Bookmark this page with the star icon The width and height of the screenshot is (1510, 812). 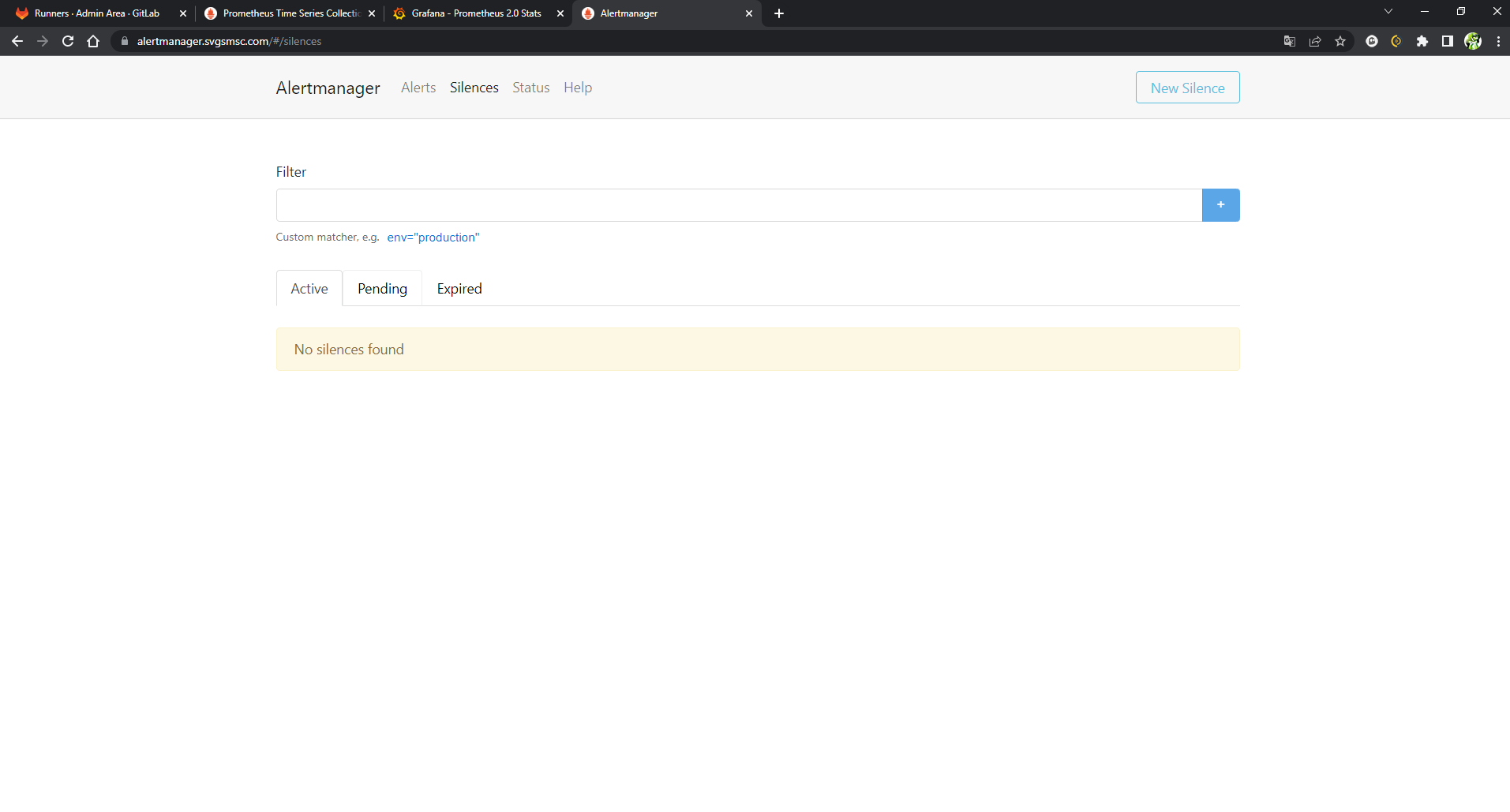tap(1340, 41)
